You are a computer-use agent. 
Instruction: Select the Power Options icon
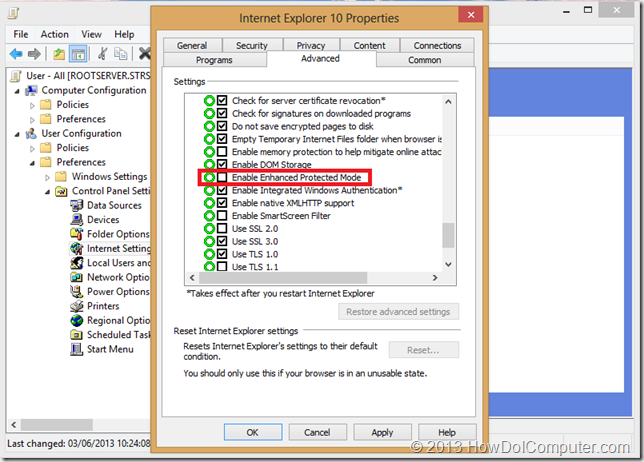coord(77,292)
